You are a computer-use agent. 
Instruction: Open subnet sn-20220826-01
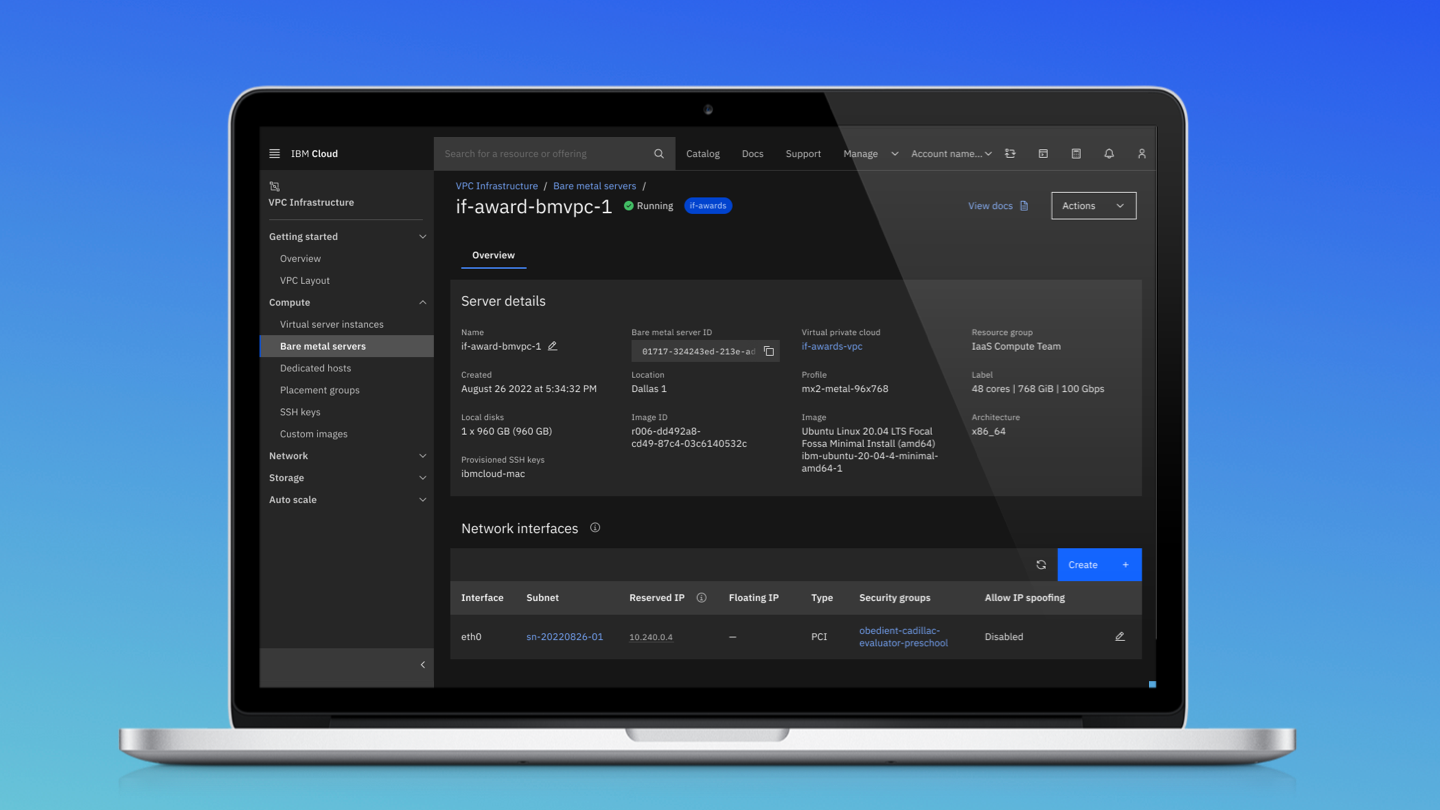coord(564,636)
